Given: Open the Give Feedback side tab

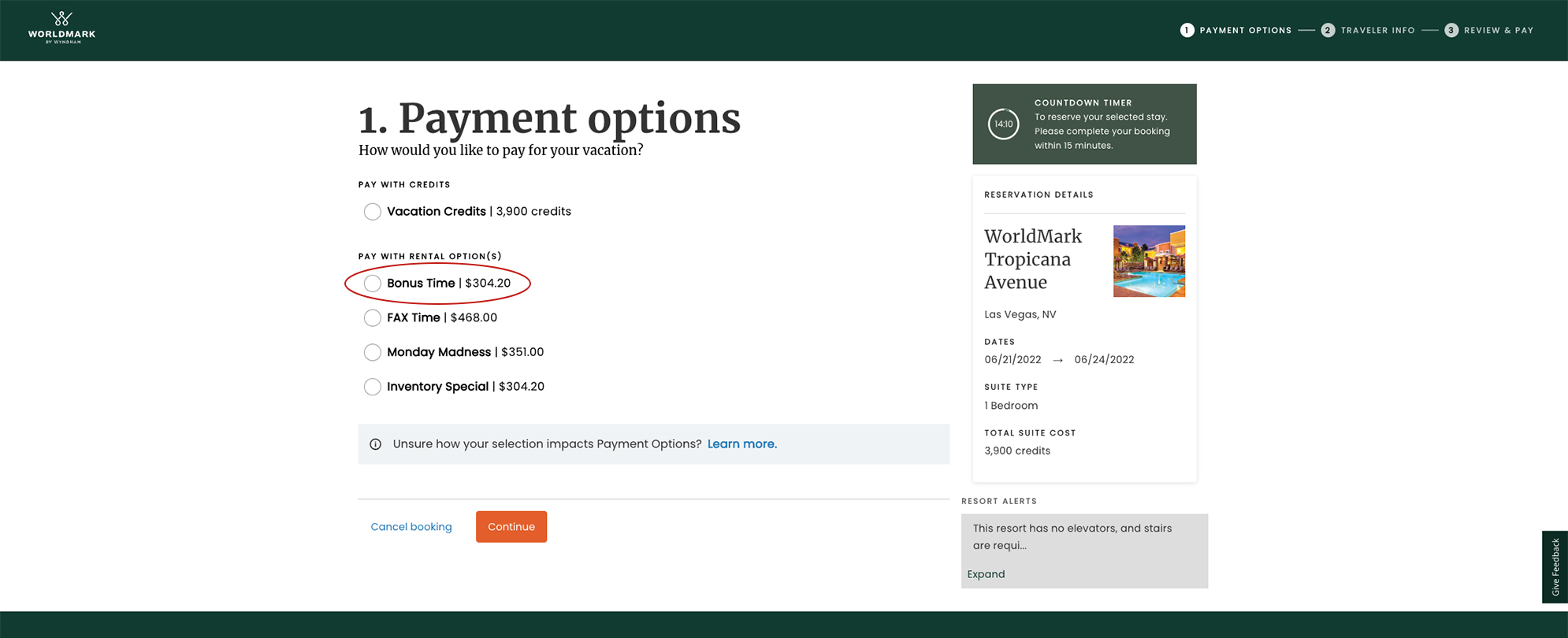Looking at the screenshot, I should [x=1555, y=567].
